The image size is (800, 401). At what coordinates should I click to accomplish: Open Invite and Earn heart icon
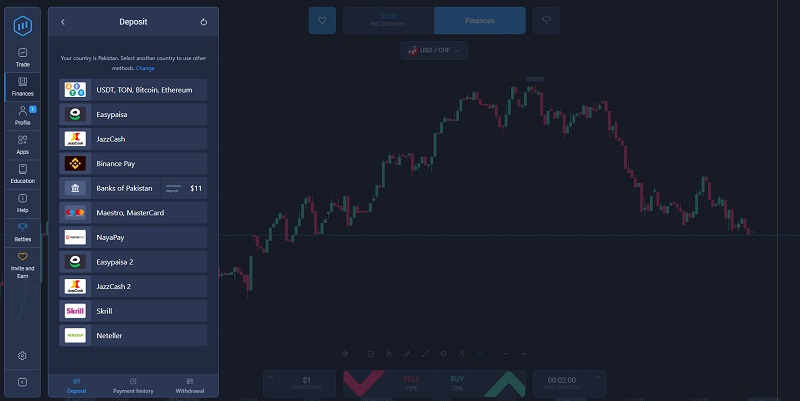coord(22,262)
